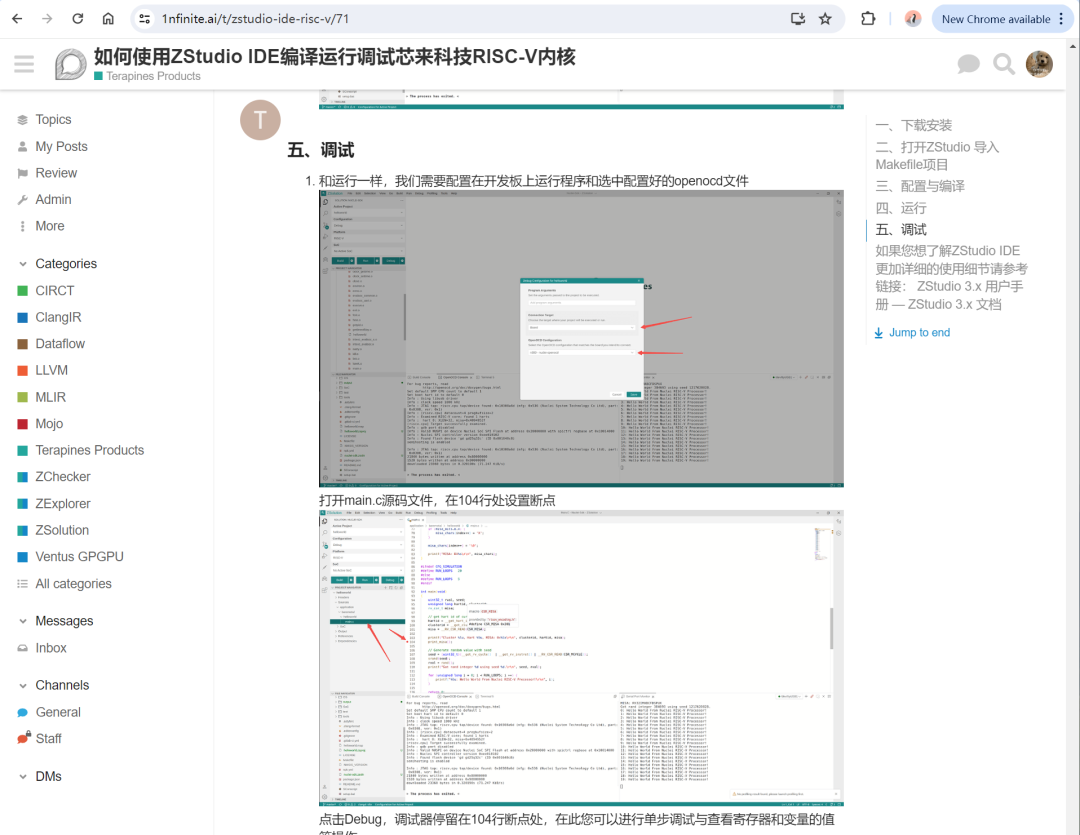Click Jump to end link
The image size is (1080, 835).
(x=912, y=333)
